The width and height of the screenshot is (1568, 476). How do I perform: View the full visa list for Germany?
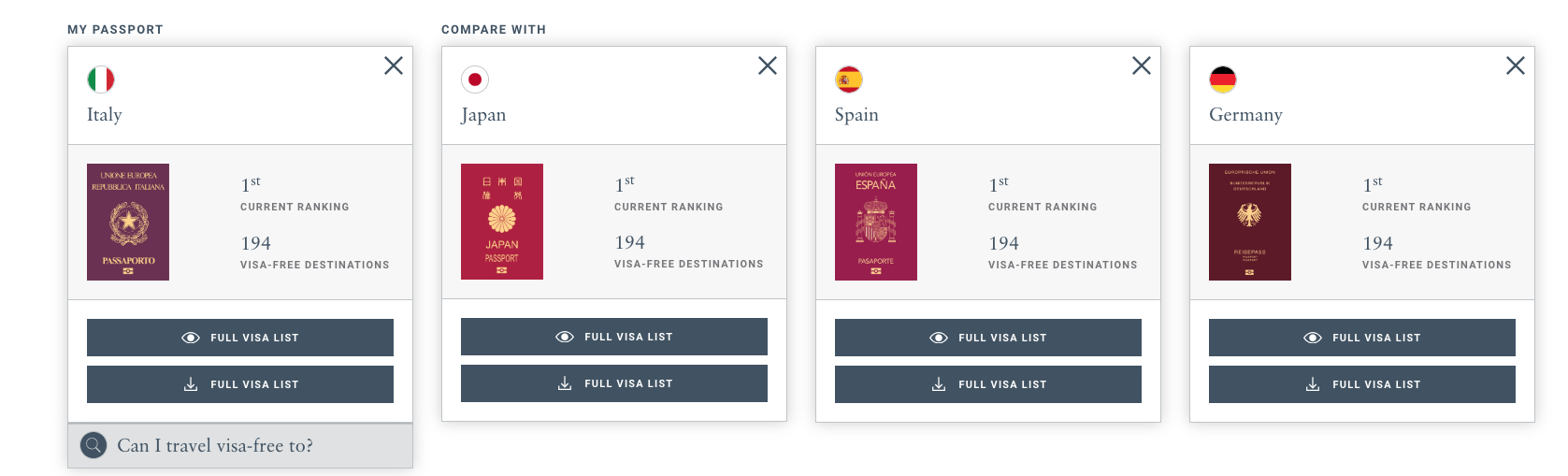pyautogui.click(x=1362, y=338)
